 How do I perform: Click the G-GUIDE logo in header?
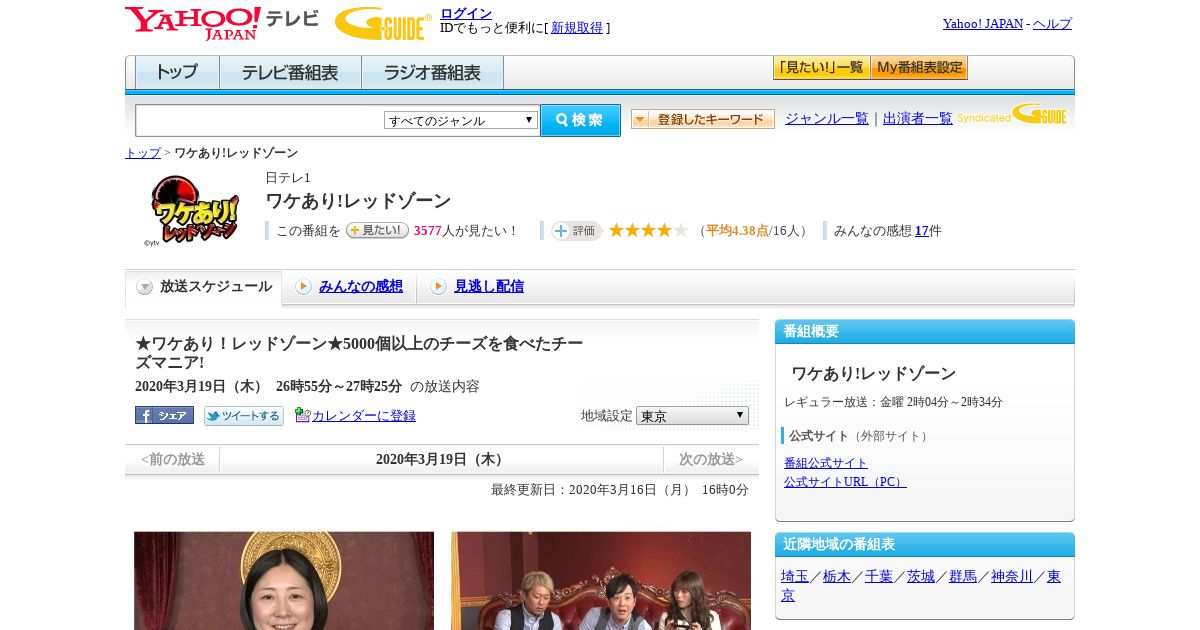click(383, 24)
